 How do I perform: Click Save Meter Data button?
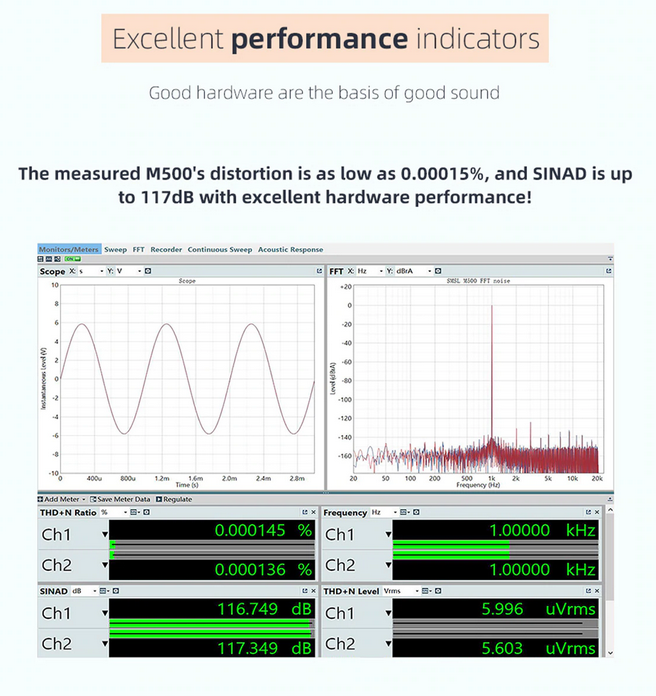(120, 499)
